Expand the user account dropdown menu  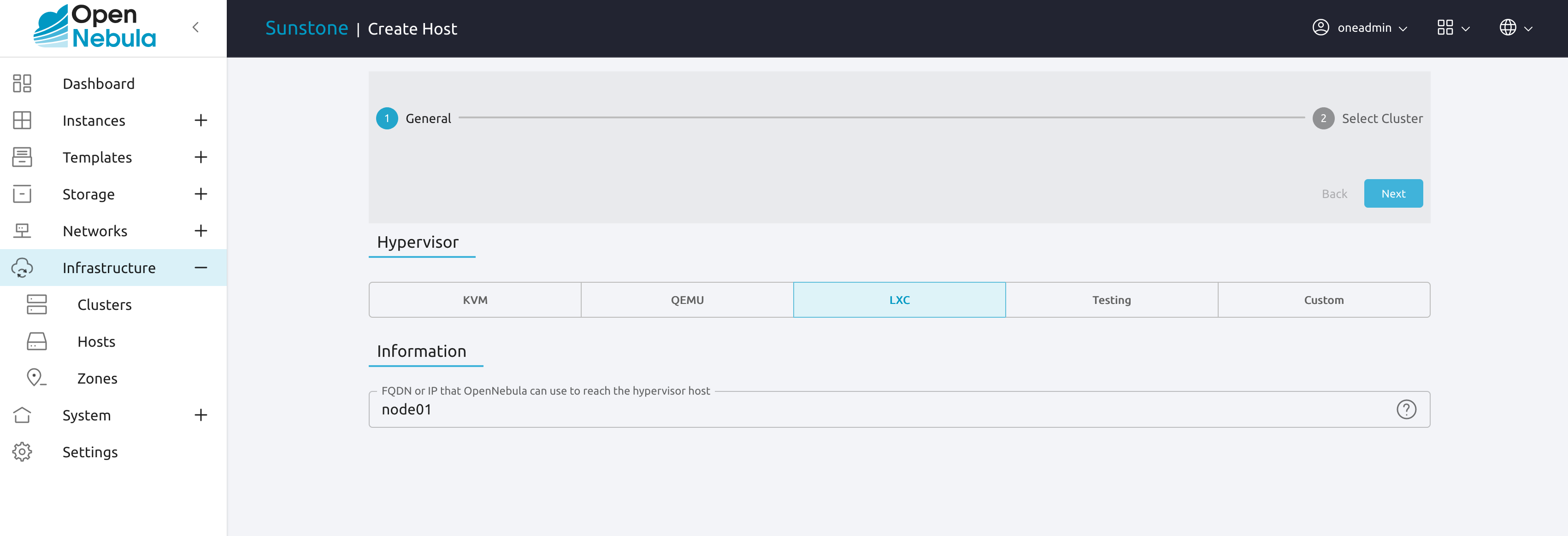[1361, 28]
